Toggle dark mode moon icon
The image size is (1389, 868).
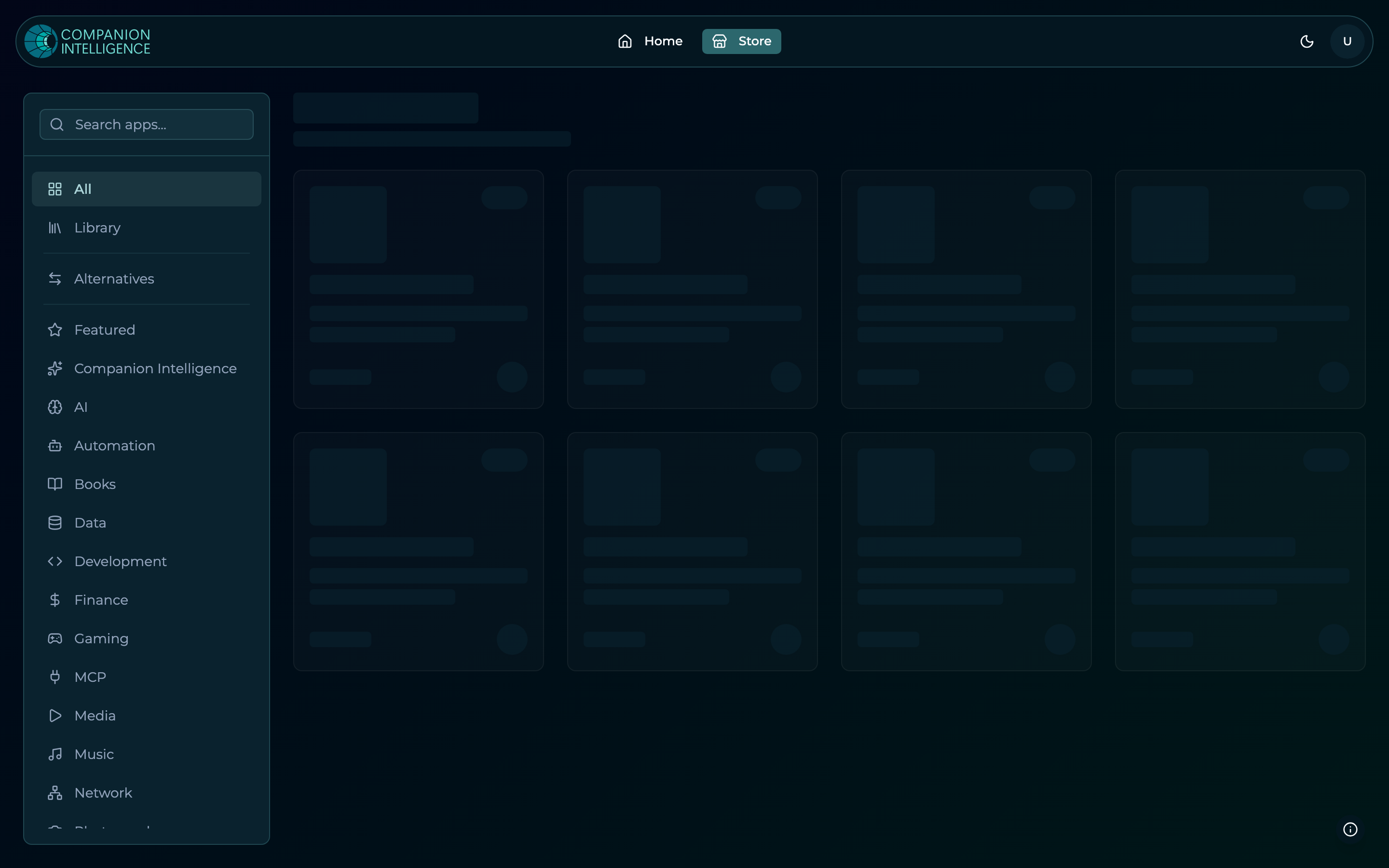pyautogui.click(x=1307, y=41)
